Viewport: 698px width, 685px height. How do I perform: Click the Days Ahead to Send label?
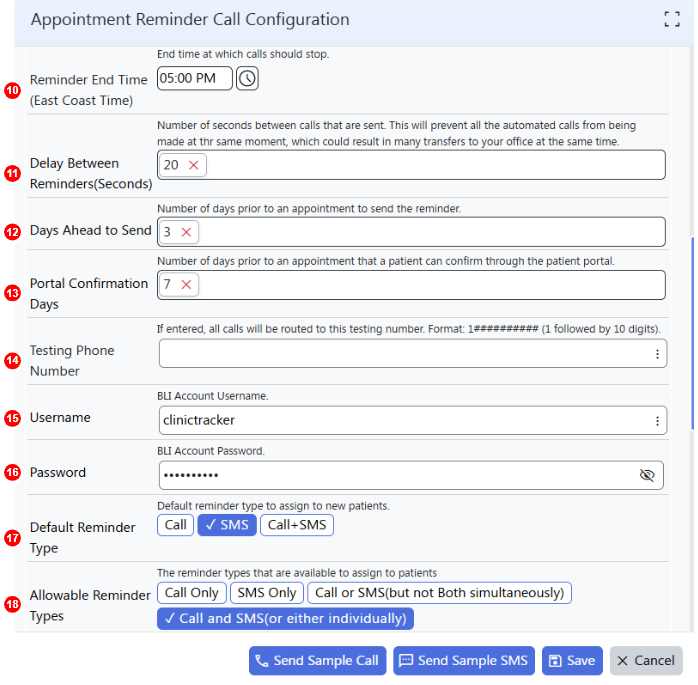pos(90,231)
